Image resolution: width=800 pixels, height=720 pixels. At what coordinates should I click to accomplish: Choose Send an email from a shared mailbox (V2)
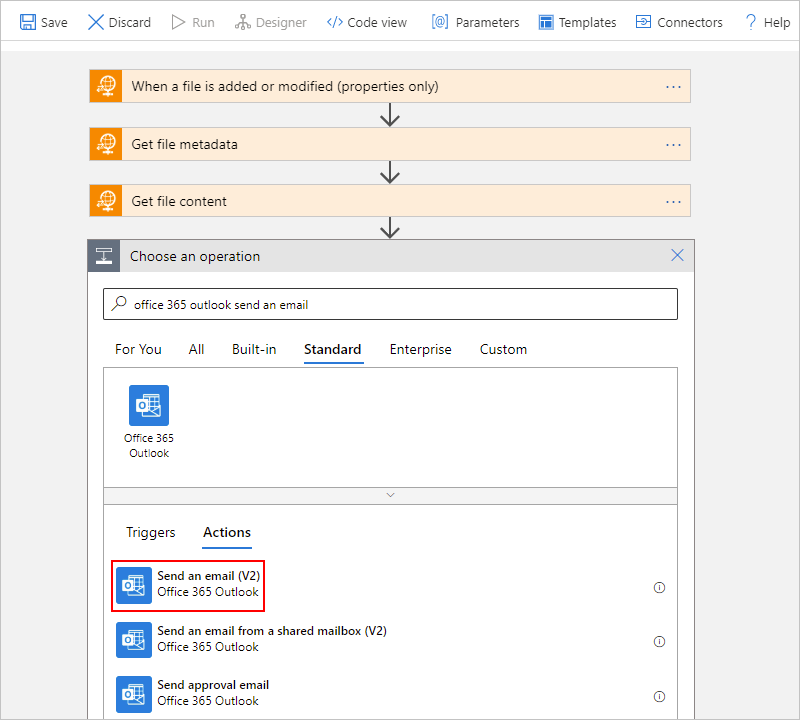pyautogui.click(x=271, y=639)
